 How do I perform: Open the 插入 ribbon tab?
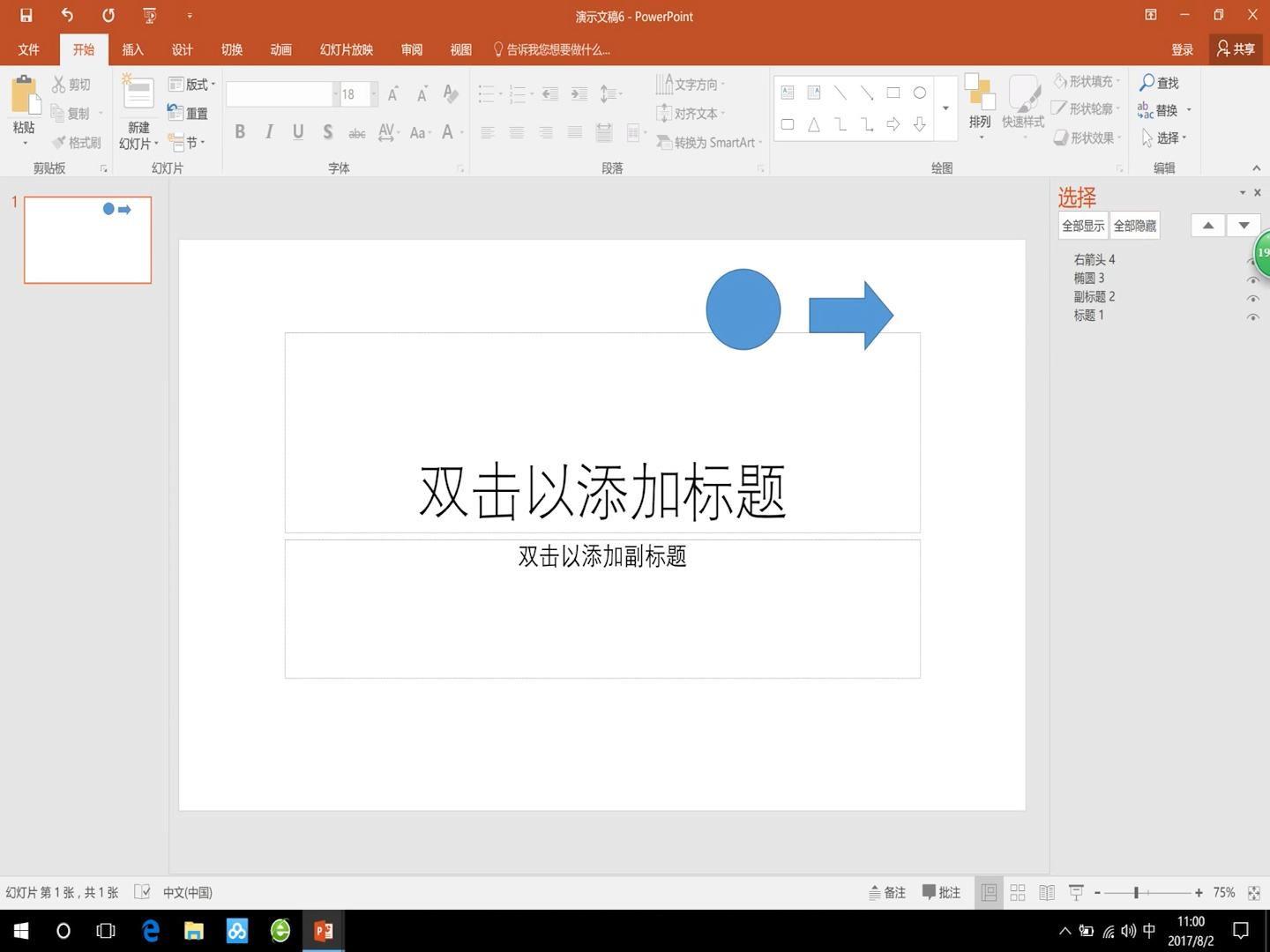tap(132, 49)
